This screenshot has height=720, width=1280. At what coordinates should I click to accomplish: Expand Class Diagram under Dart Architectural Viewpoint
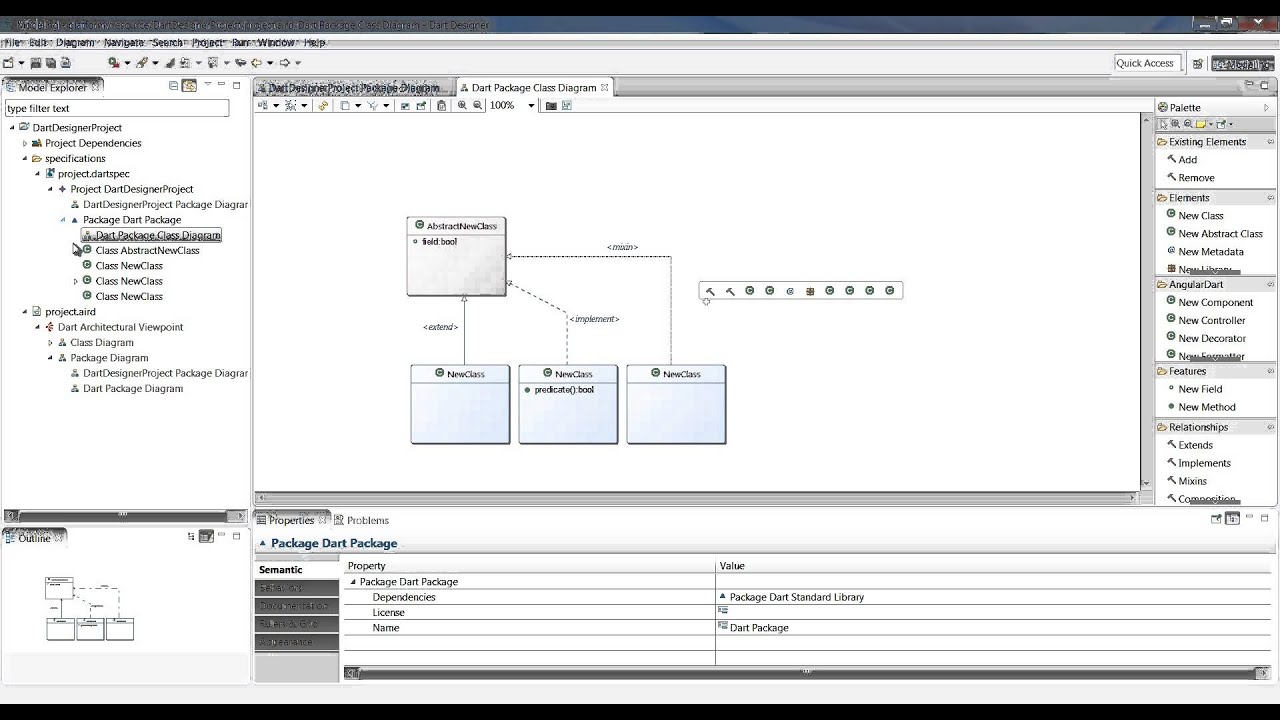pos(50,343)
